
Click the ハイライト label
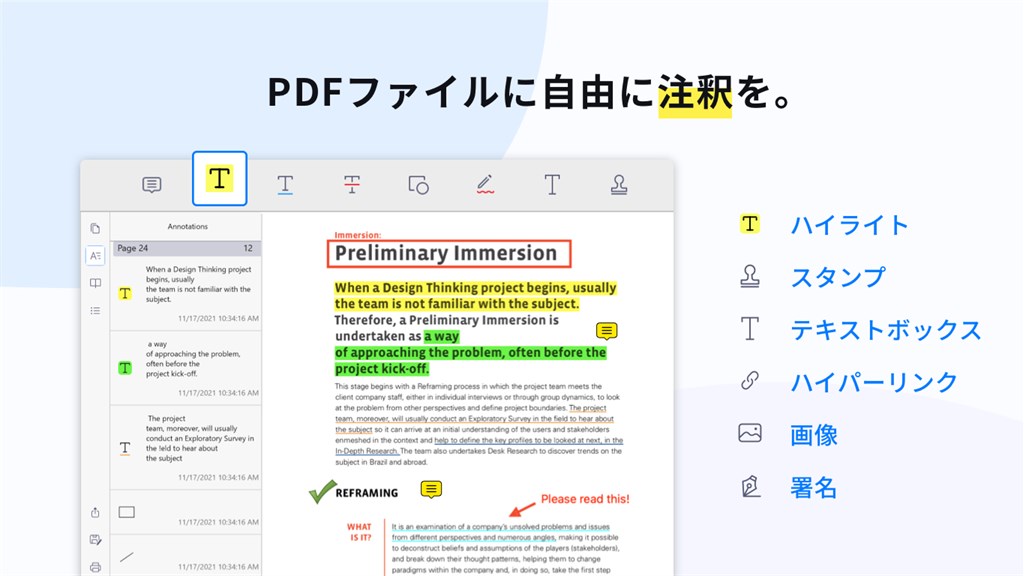[x=849, y=225]
